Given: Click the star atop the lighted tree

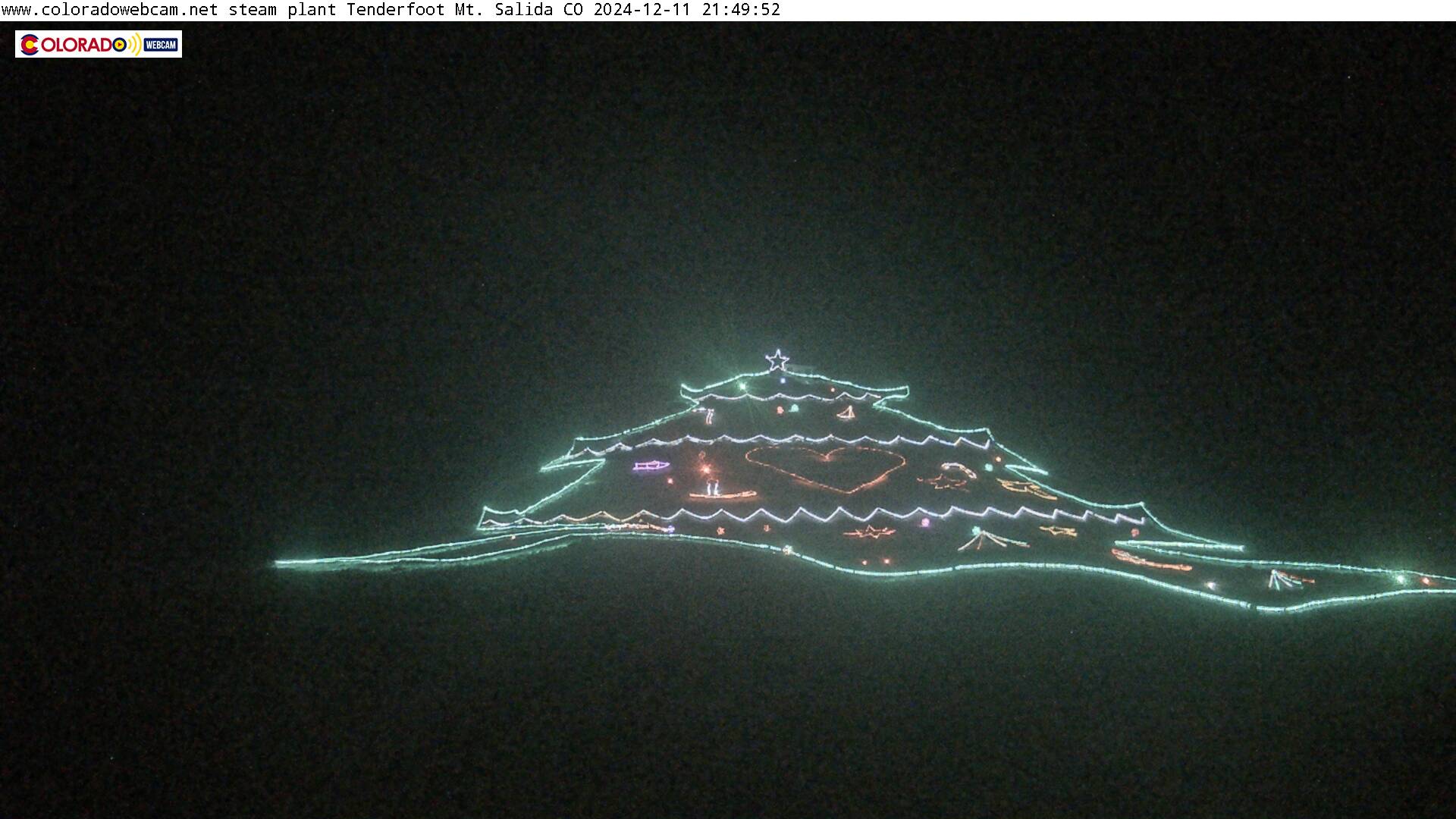Looking at the screenshot, I should (x=777, y=360).
